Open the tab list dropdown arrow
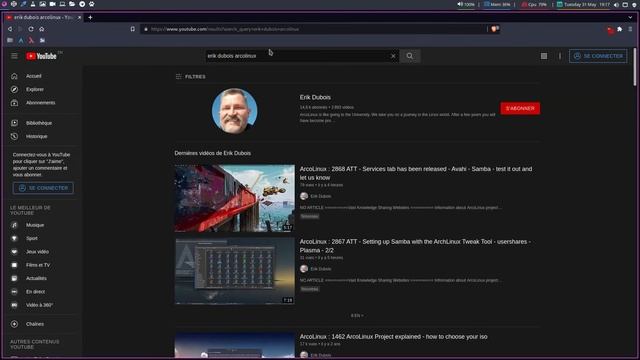Viewport: 640px width, 360px height. tap(630, 18)
